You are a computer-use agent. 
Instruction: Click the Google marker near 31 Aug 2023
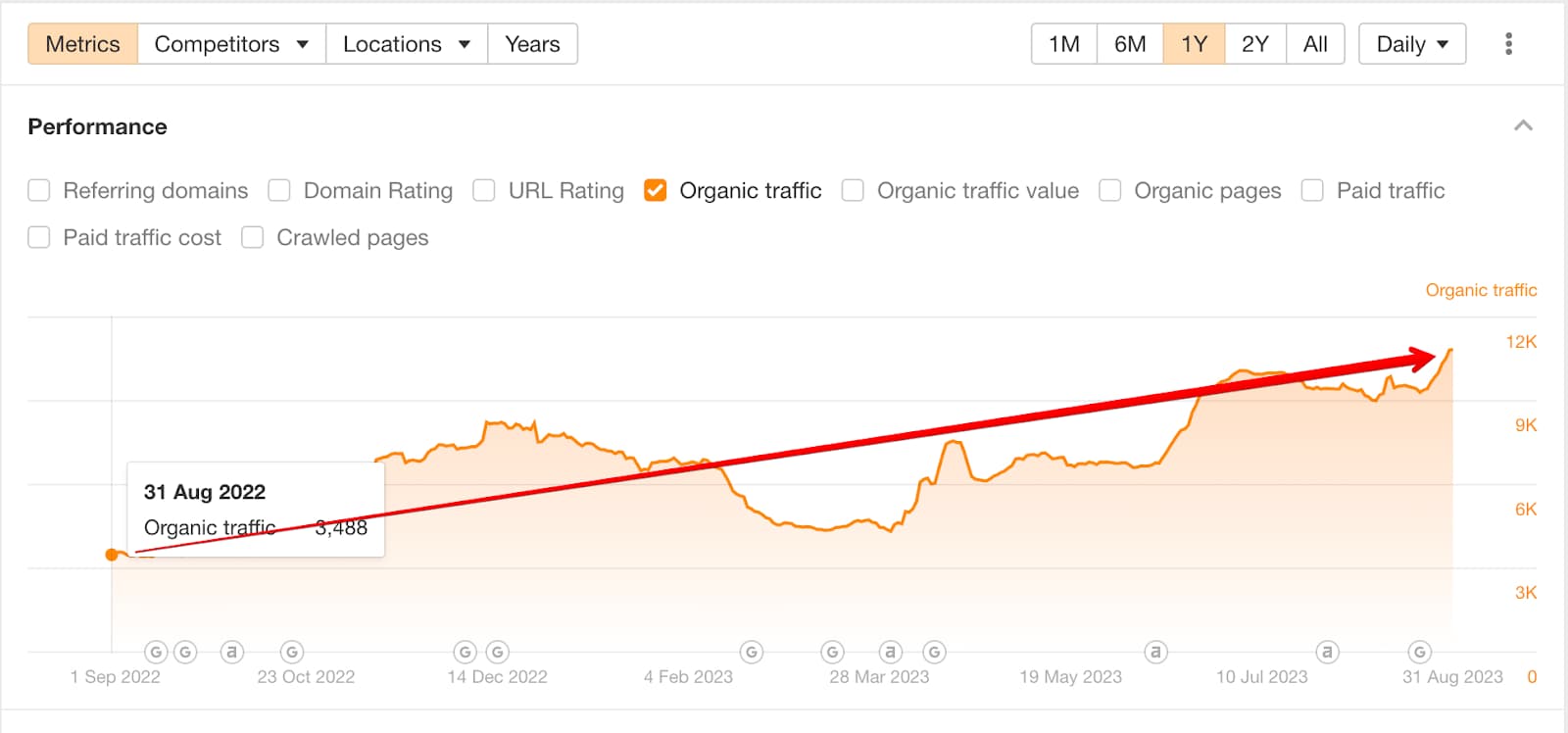(1420, 652)
